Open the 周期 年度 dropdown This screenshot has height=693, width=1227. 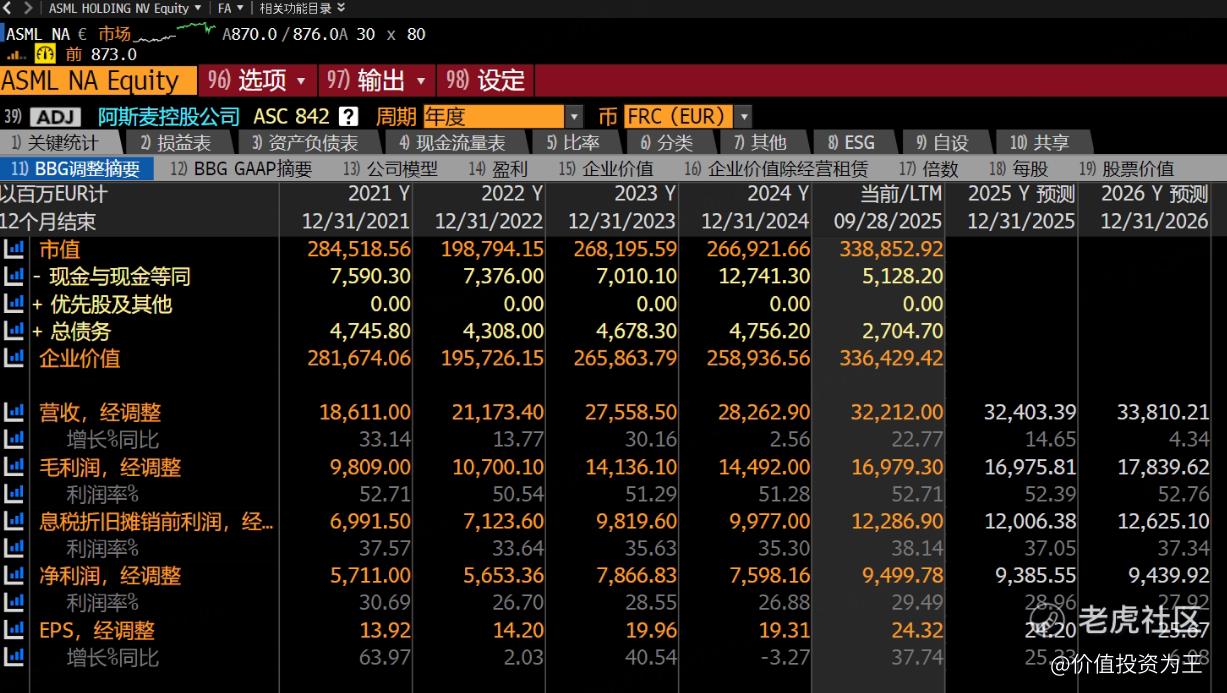[x=503, y=116]
